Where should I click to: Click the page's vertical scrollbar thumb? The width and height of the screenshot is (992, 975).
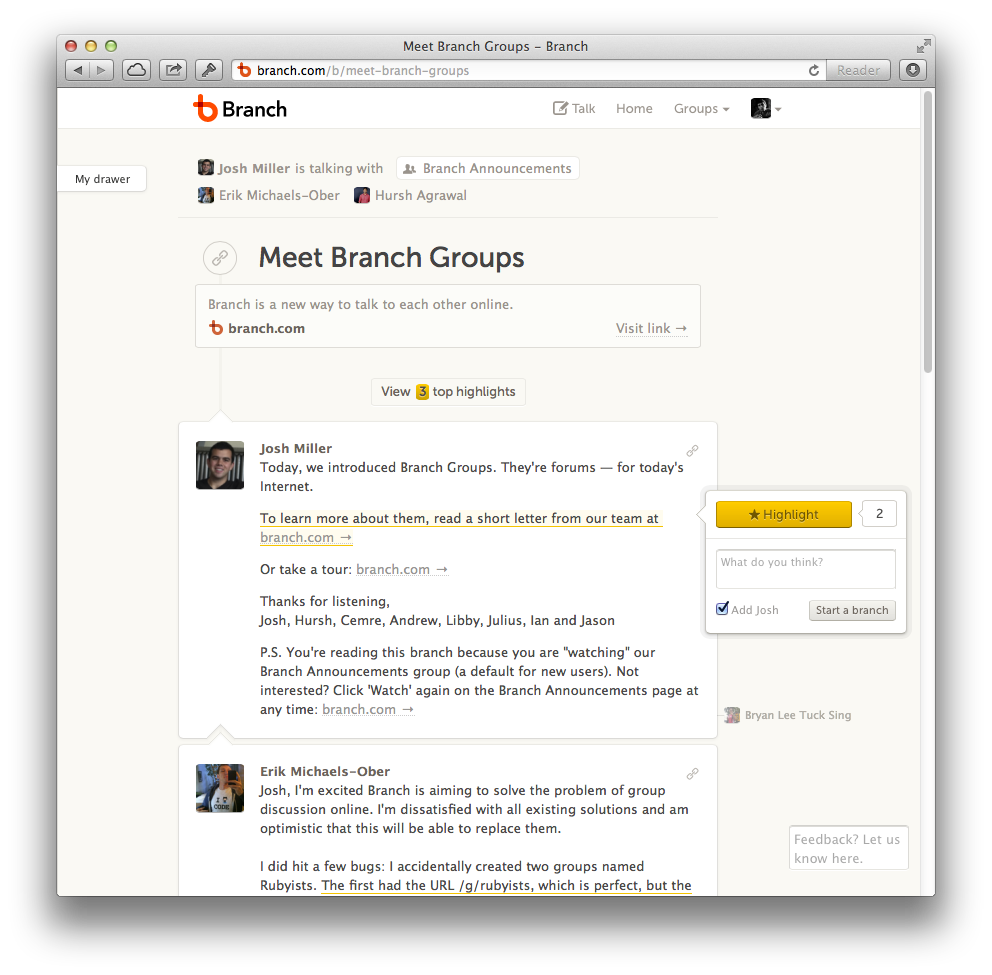click(x=927, y=232)
